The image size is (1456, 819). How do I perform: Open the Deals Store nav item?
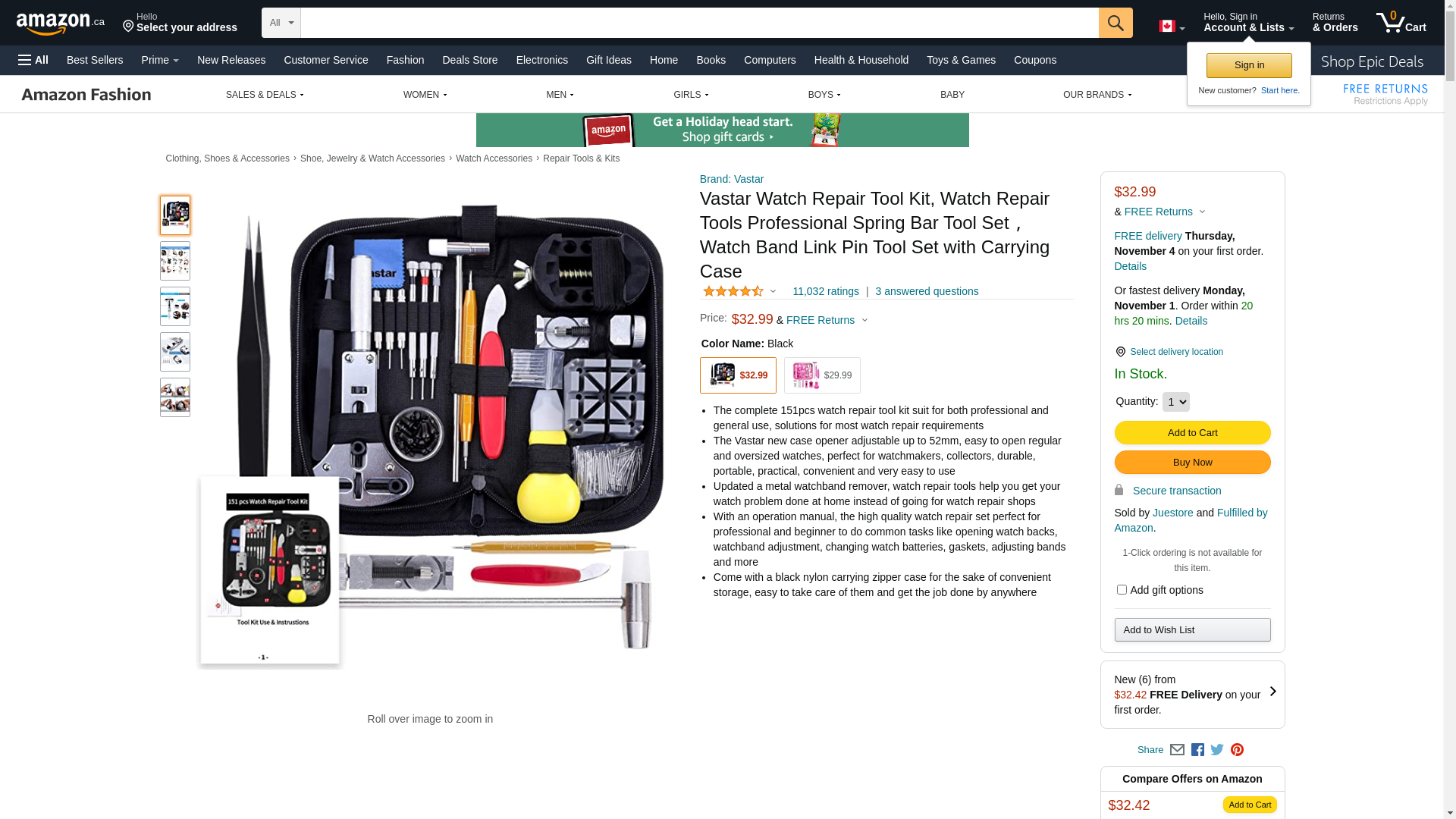click(470, 60)
